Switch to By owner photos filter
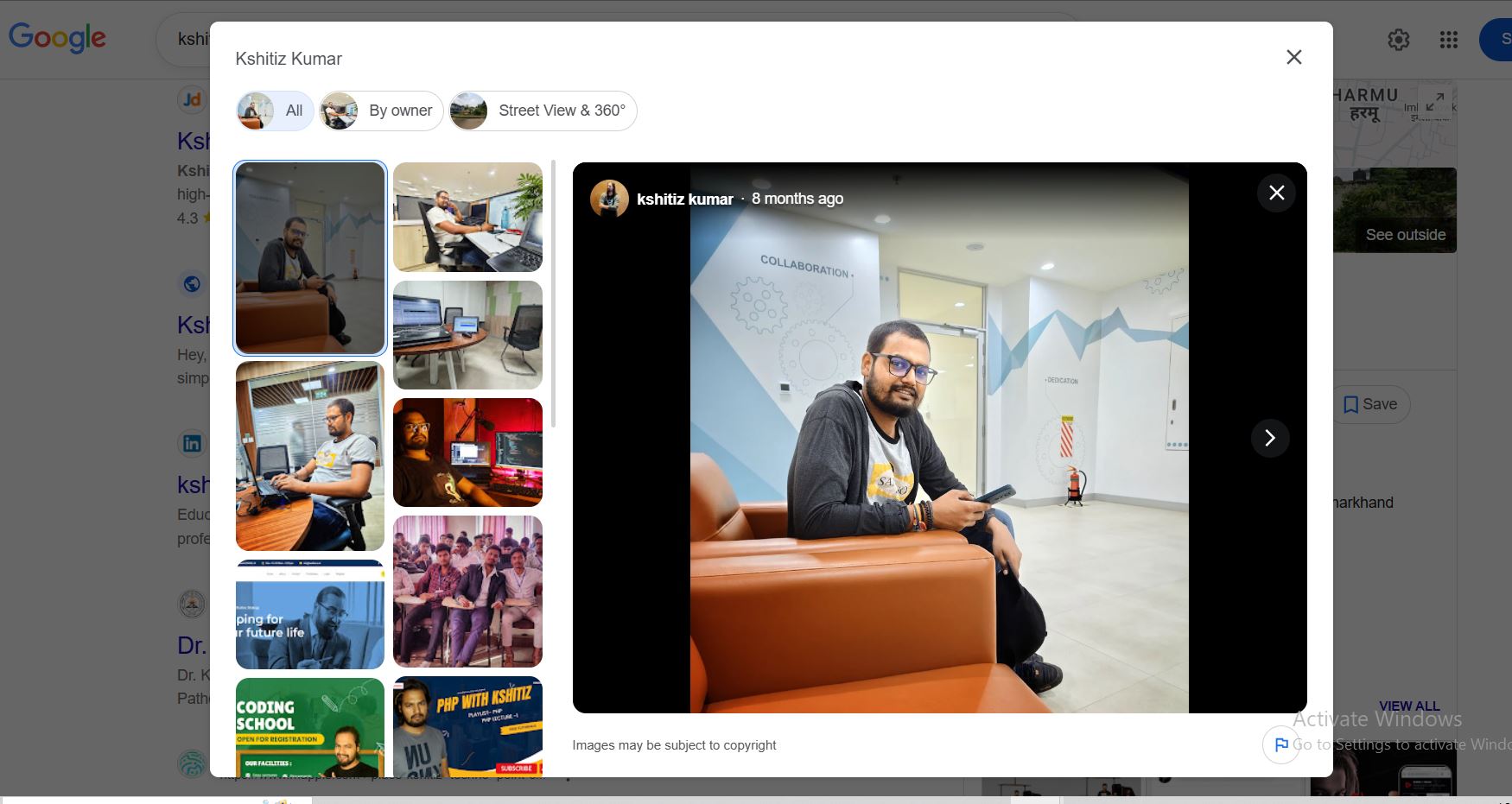Image resolution: width=1512 pixels, height=804 pixels. (x=381, y=111)
